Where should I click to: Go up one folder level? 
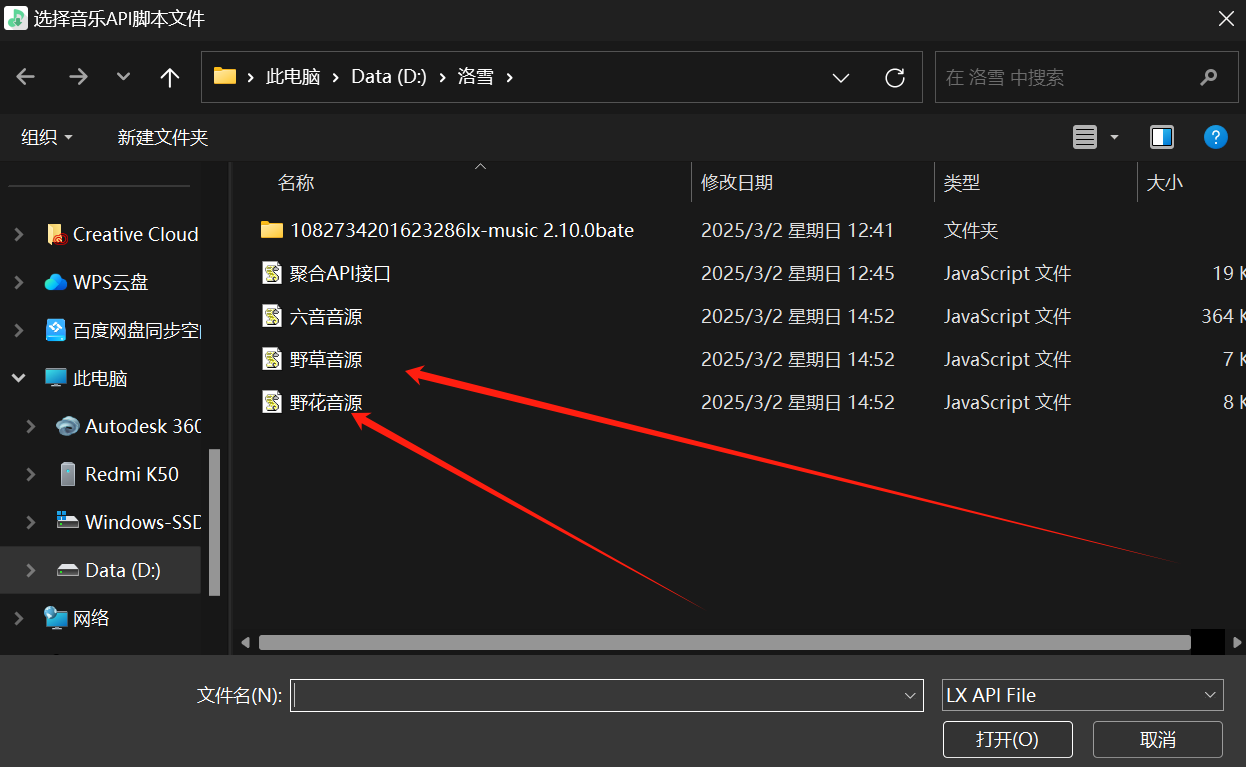pyautogui.click(x=170, y=77)
